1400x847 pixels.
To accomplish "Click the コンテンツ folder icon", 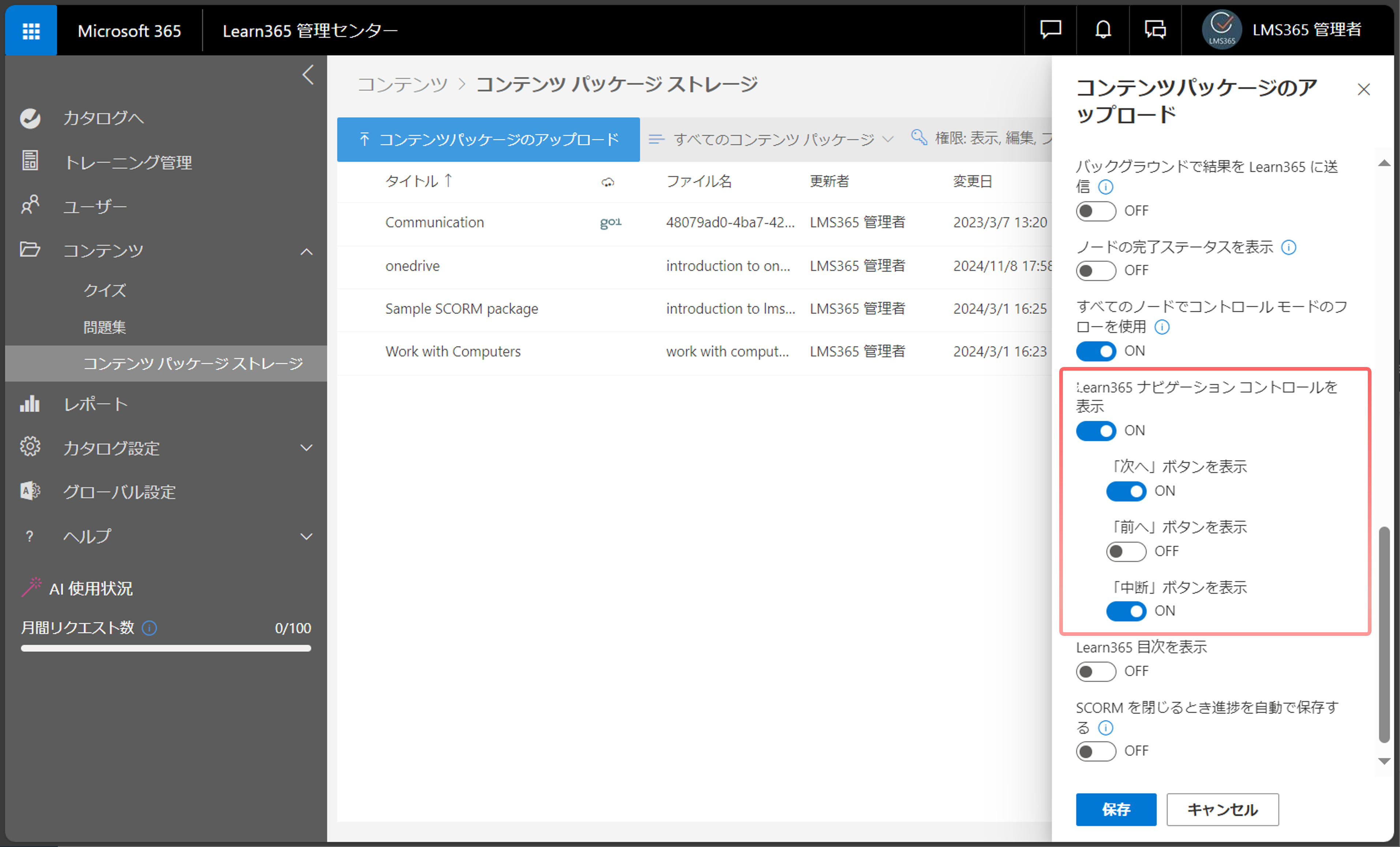I will [x=30, y=250].
